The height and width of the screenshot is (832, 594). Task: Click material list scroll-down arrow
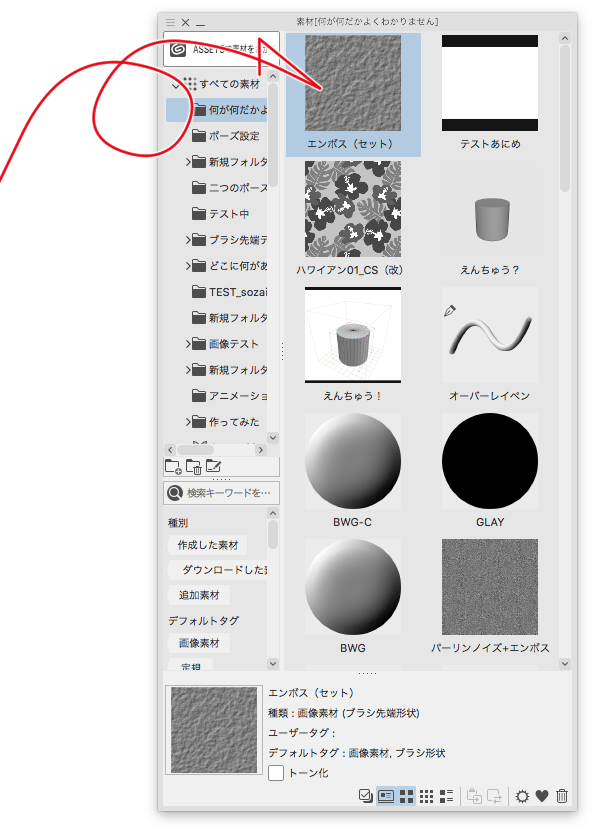[565, 663]
